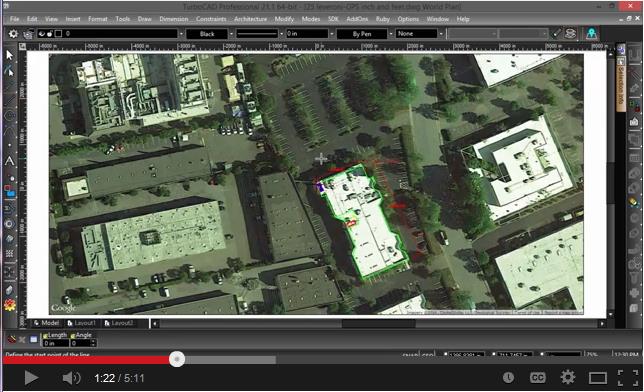
Task: Toggle closed captions CC button
Action: (x=538, y=378)
